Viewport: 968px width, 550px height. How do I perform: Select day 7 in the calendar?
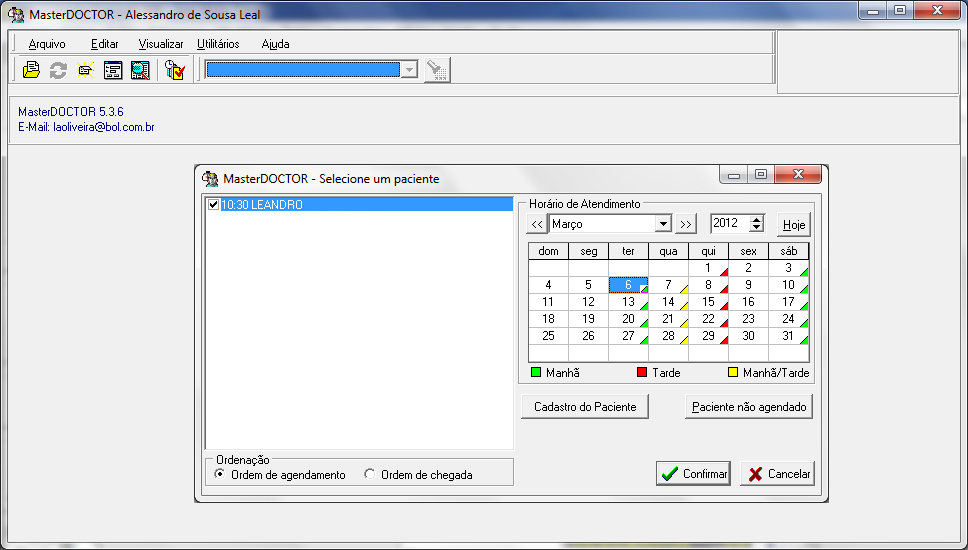[x=668, y=285]
